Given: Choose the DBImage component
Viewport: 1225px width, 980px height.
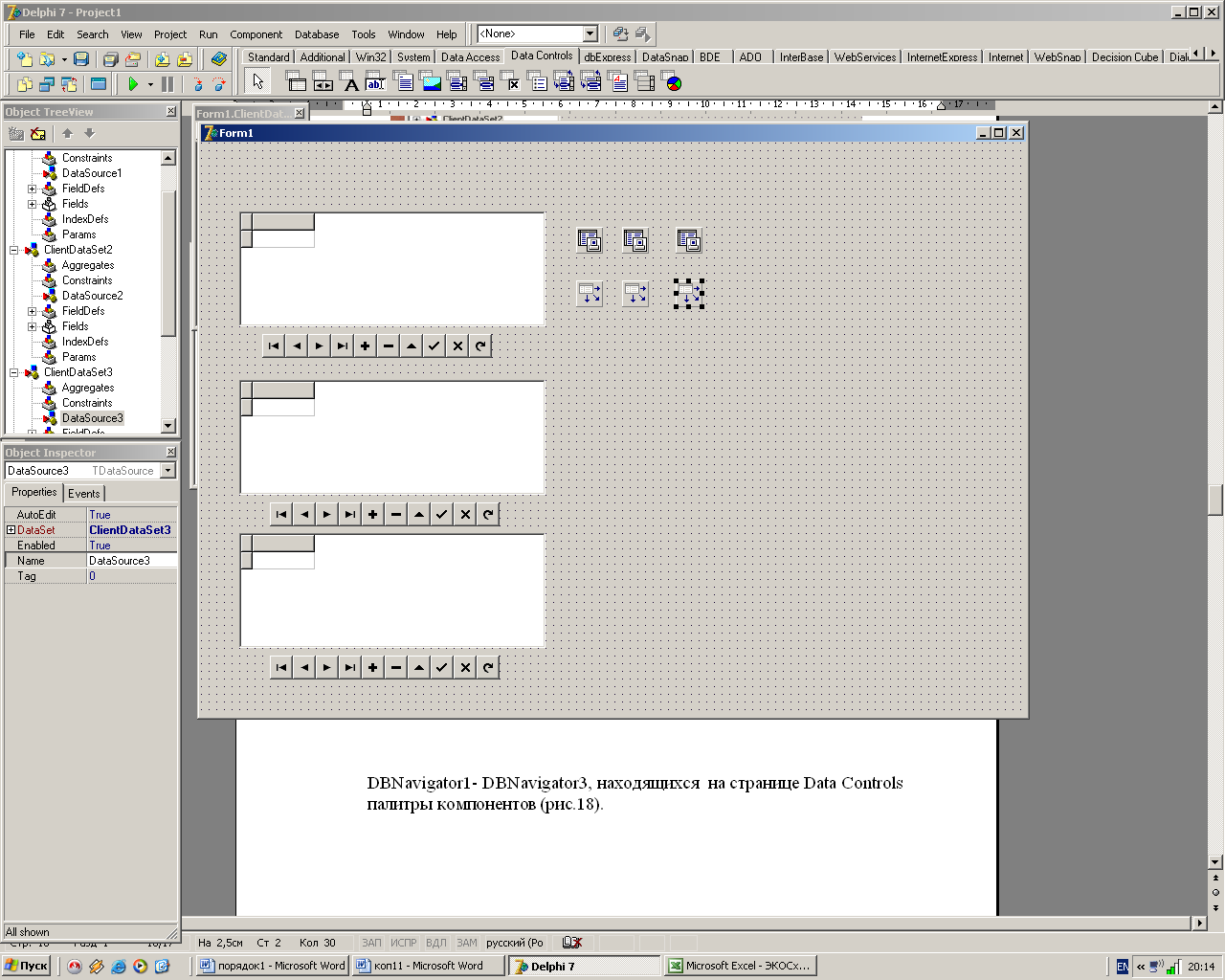Looking at the screenshot, I should click(432, 83).
